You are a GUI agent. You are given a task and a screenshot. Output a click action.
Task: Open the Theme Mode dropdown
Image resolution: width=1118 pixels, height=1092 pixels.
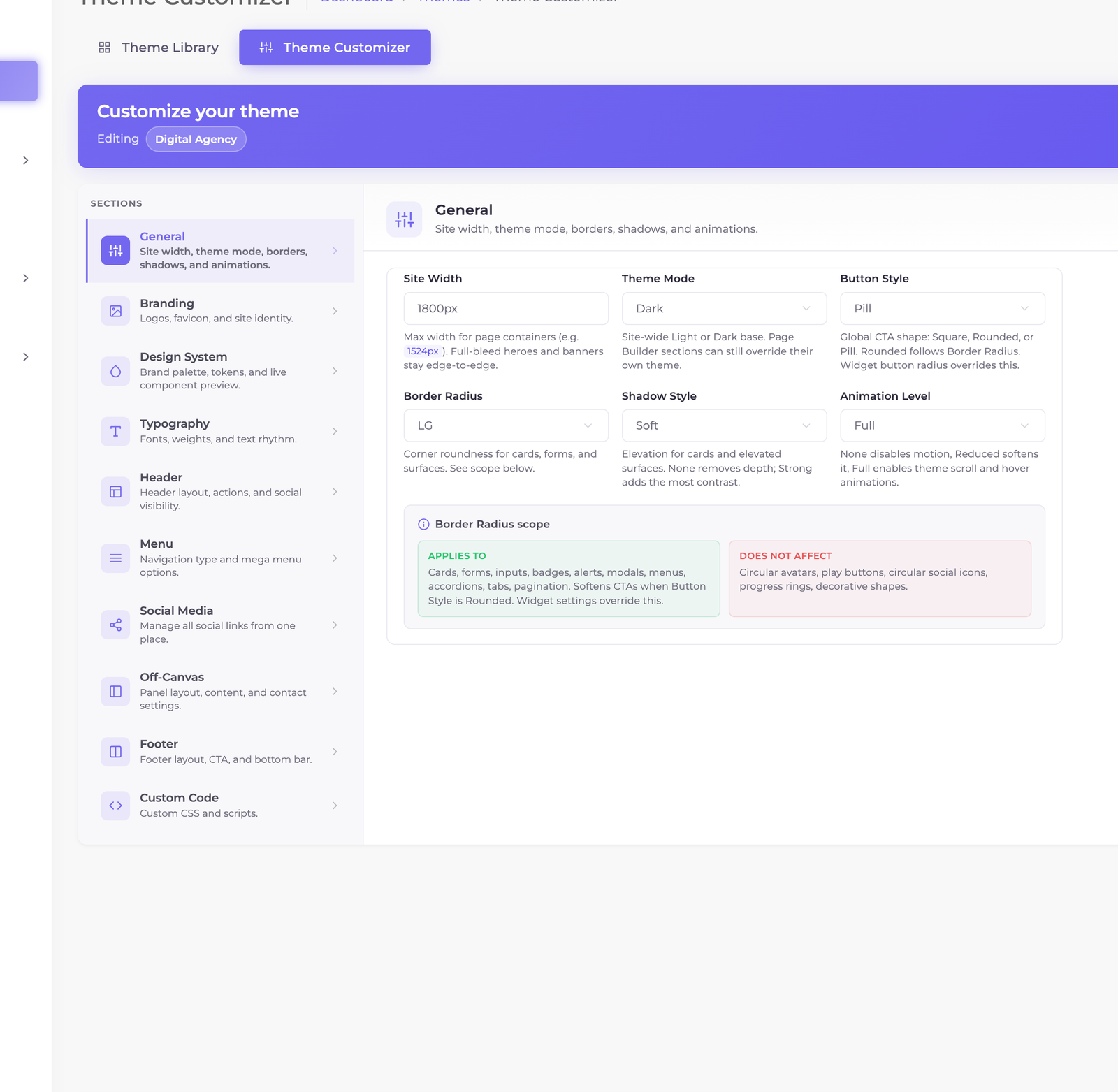pos(724,308)
